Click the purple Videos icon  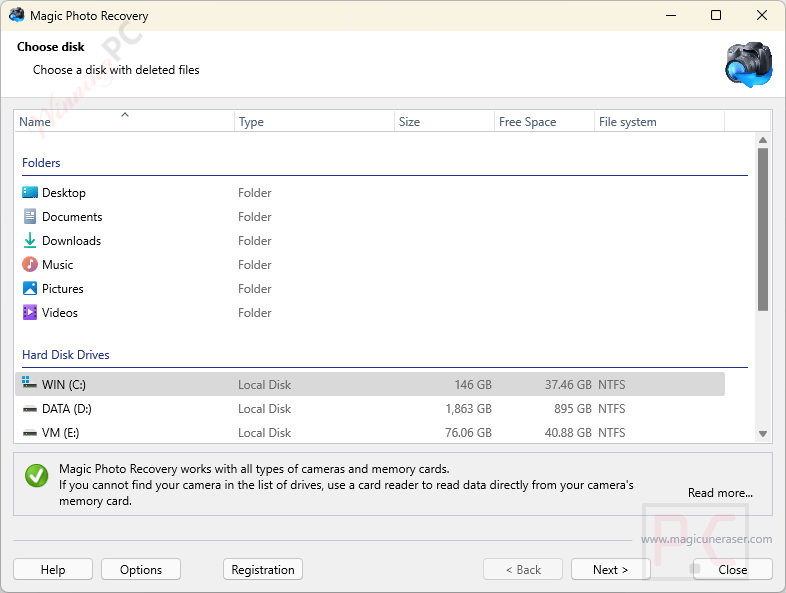[x=30, y=312]
